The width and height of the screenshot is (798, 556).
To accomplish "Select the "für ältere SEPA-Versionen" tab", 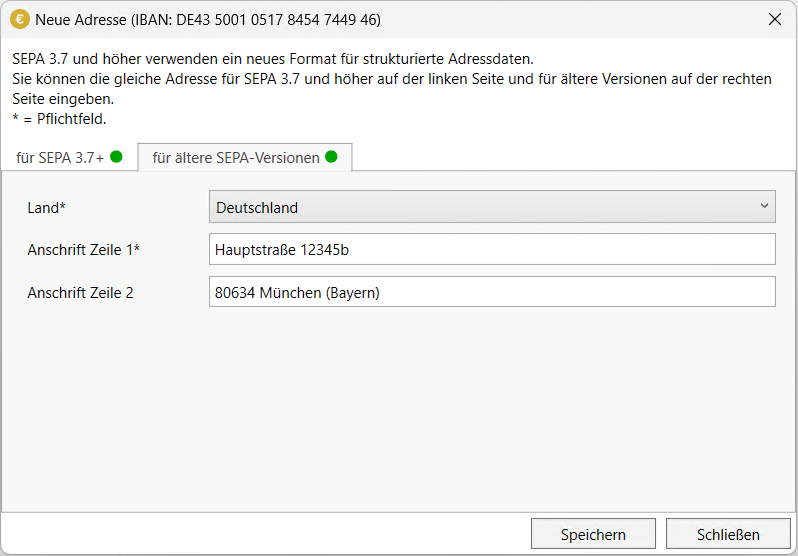I will 245,158.
